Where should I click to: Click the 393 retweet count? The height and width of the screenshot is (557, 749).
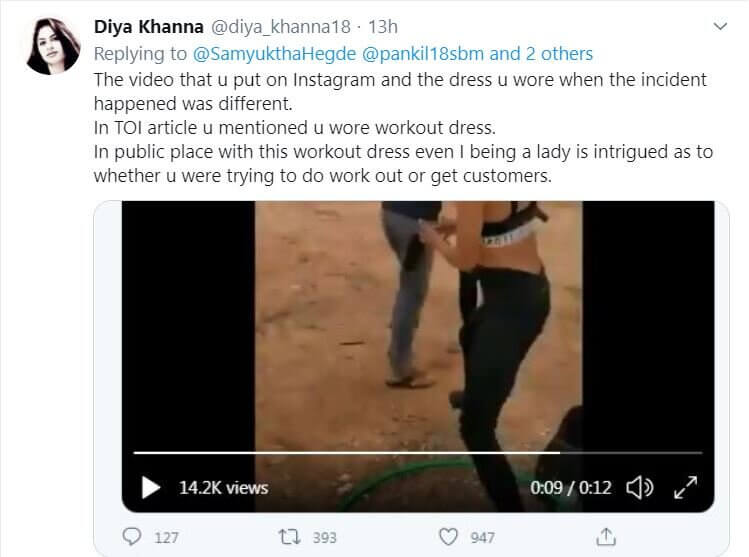(x=324, y=537)
